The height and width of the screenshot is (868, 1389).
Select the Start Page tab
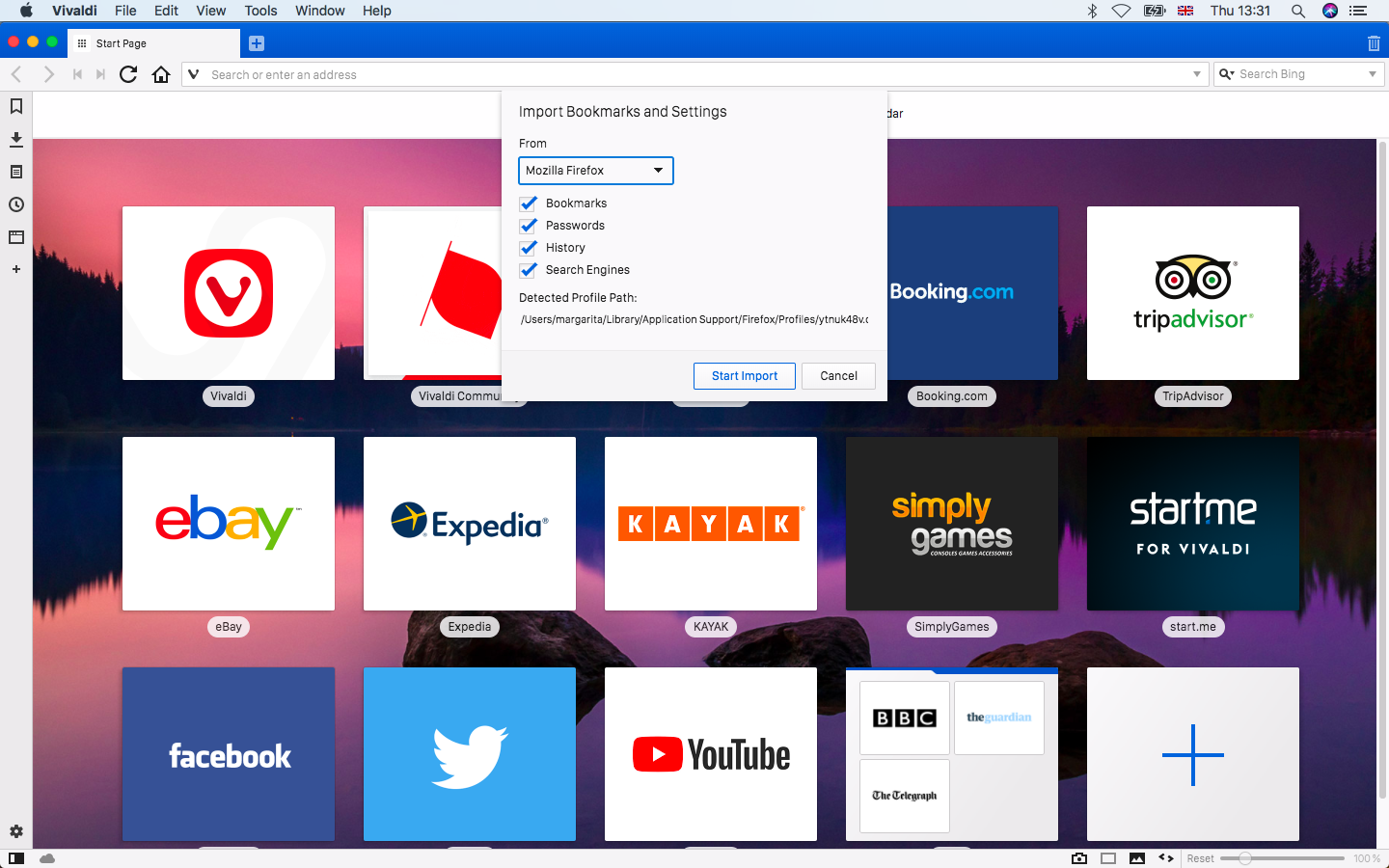pyautogui.click(x=154, y=43)
